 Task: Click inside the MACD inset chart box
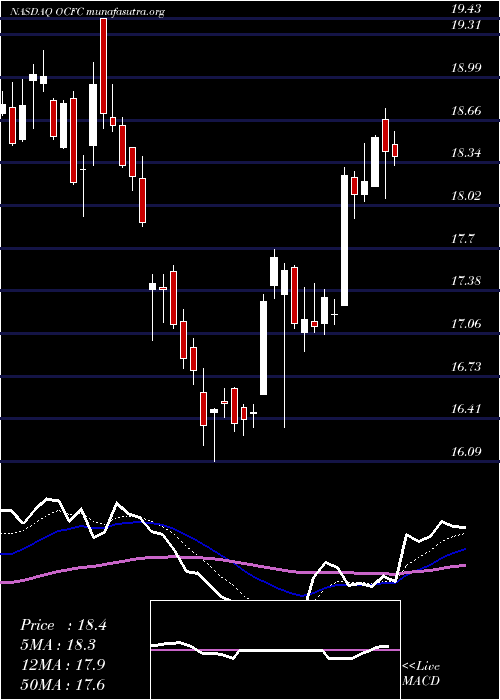coord(275,650)
